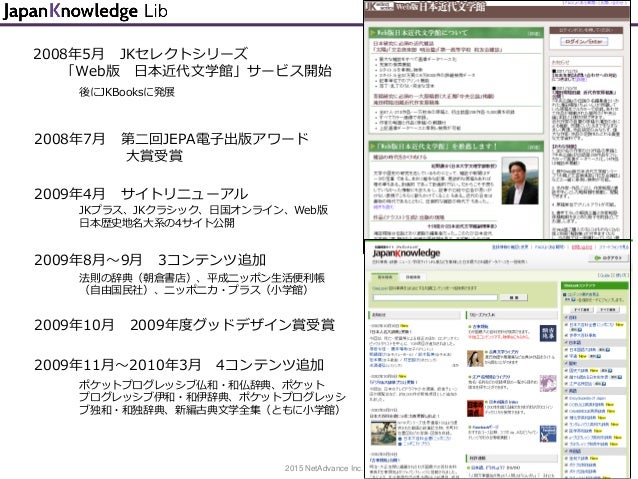This screenshot has height=479, width=638.
Task: Toggle the 国史大辞典 checkbox
Action: point(566,370)
